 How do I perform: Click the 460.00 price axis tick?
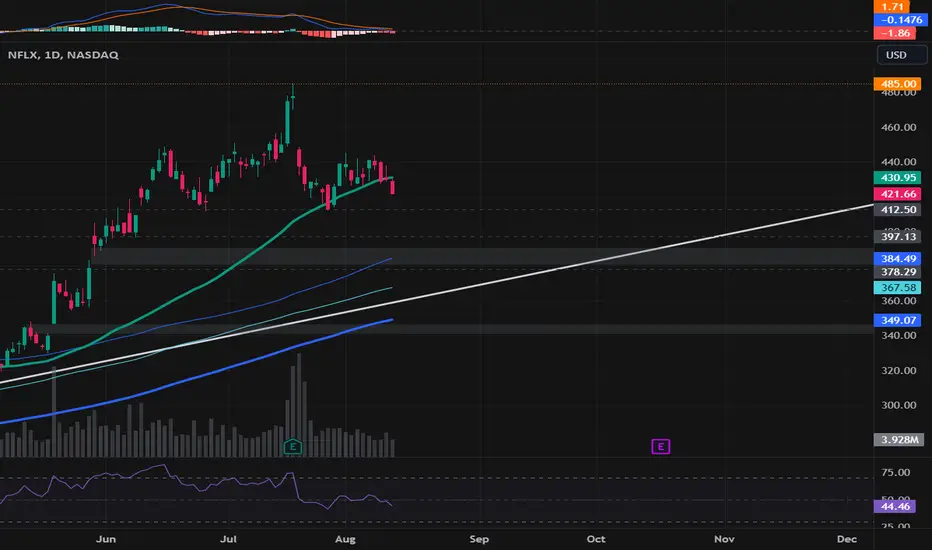[x=898, y=127]
